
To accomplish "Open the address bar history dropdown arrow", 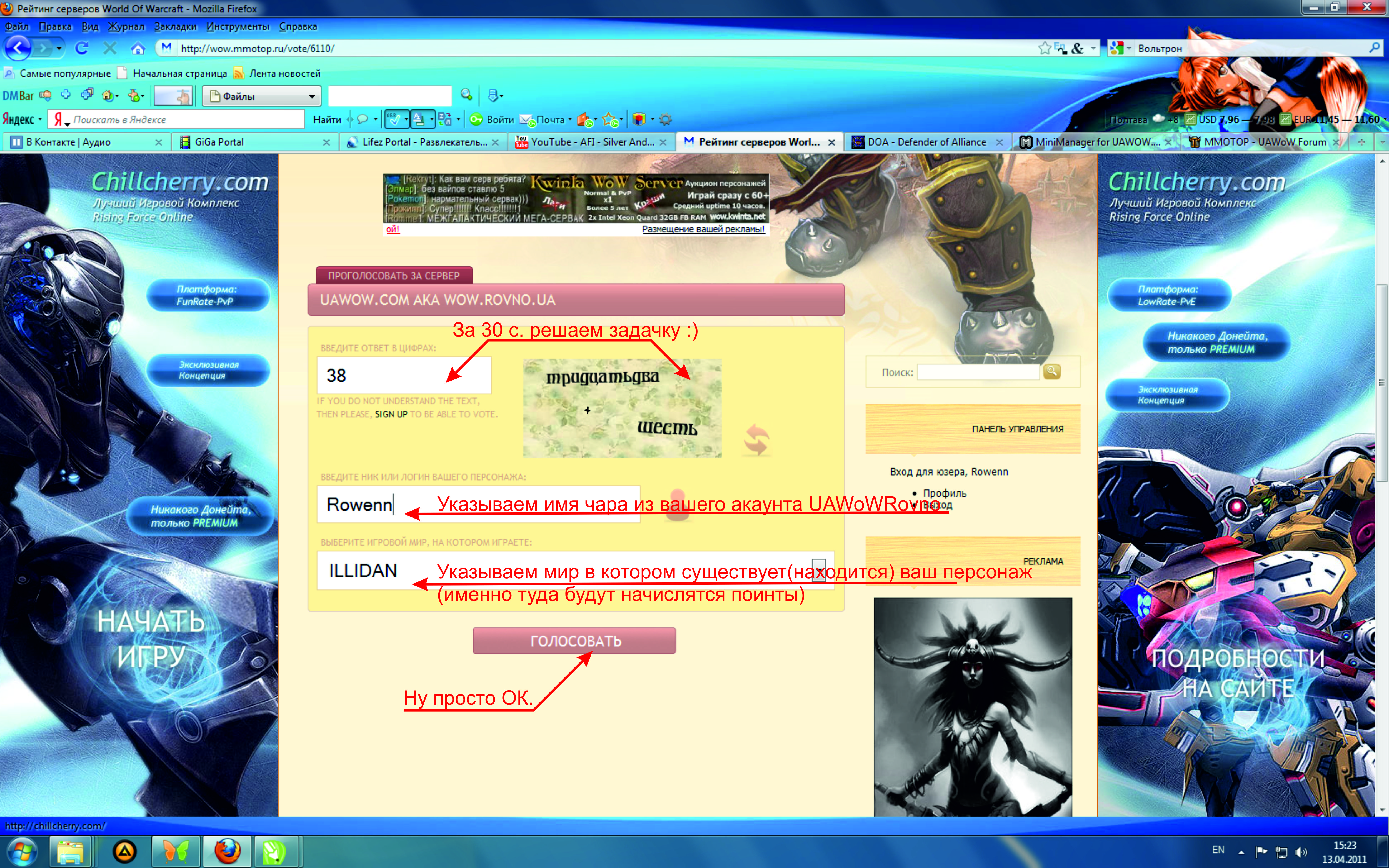I will tap(1093, 48).
